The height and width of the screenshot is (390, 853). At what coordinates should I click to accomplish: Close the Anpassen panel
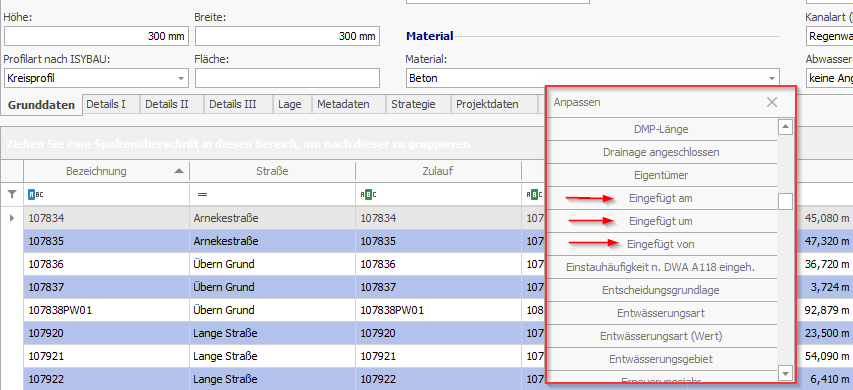[x=771, y=102]
